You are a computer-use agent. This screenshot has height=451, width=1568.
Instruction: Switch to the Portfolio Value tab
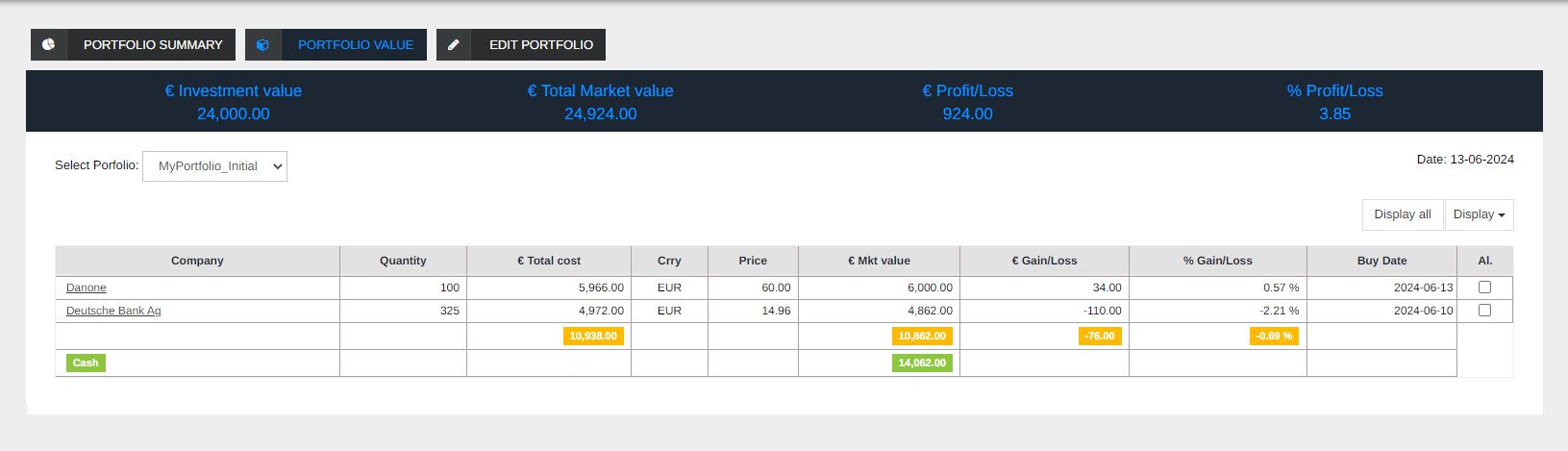click(355, 45)
